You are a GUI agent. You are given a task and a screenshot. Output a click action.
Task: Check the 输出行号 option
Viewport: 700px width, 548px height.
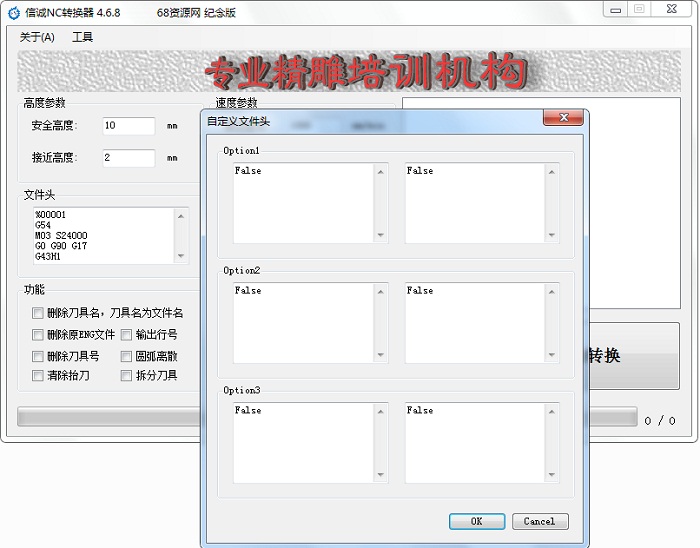click(127, 335)
